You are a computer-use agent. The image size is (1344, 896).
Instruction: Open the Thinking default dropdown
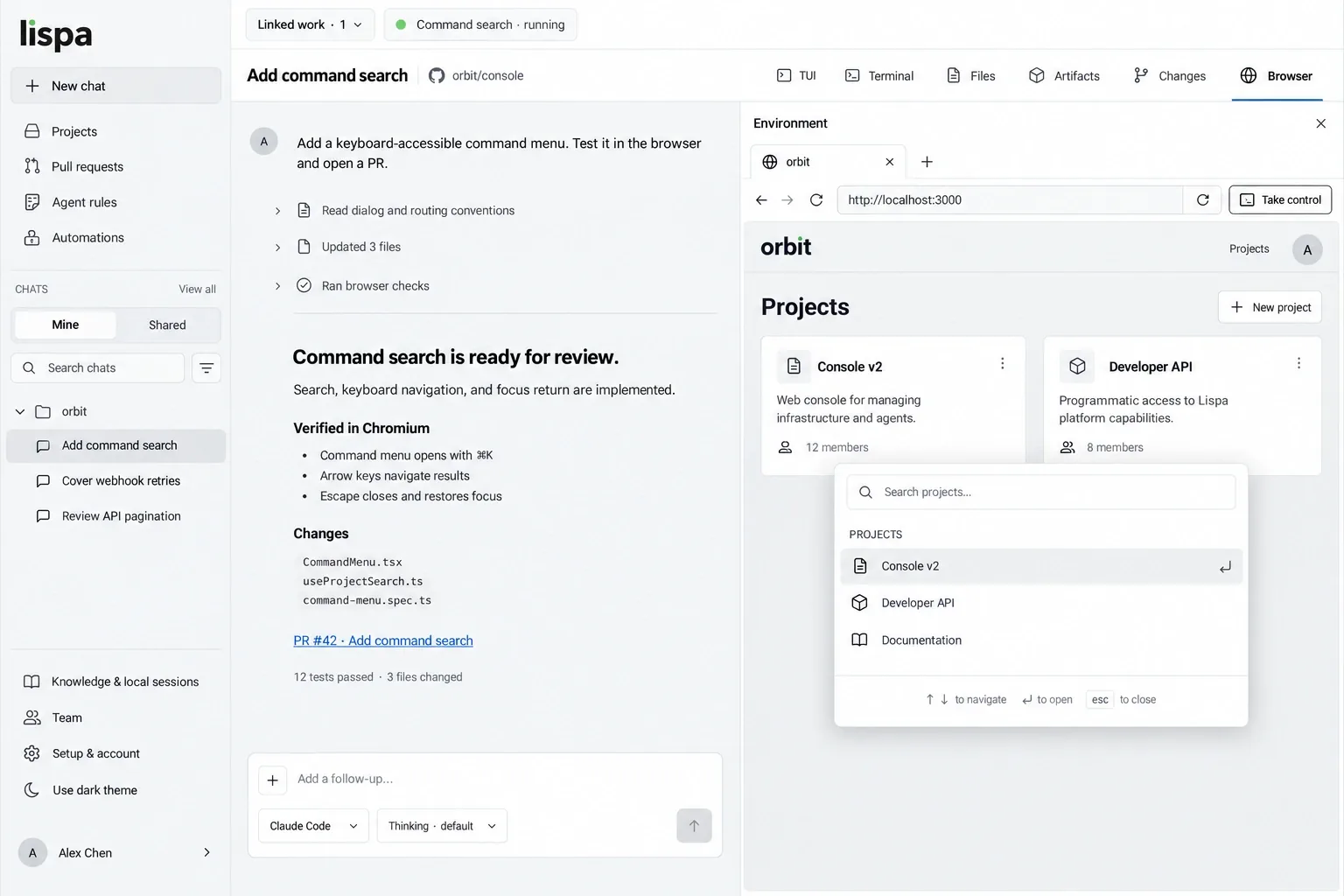click(442, 826)
